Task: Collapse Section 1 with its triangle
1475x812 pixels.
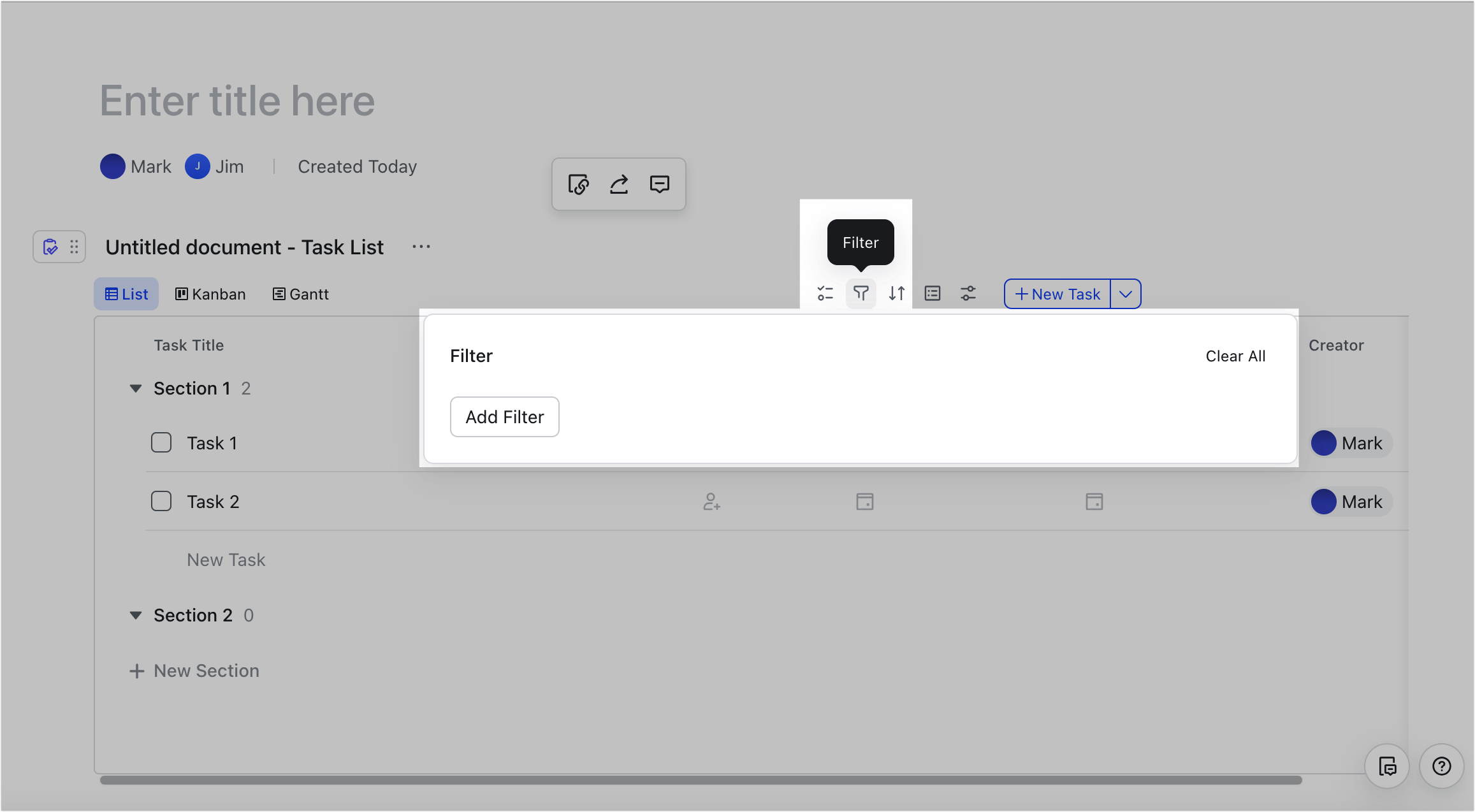Action: (x=136, y=388)
